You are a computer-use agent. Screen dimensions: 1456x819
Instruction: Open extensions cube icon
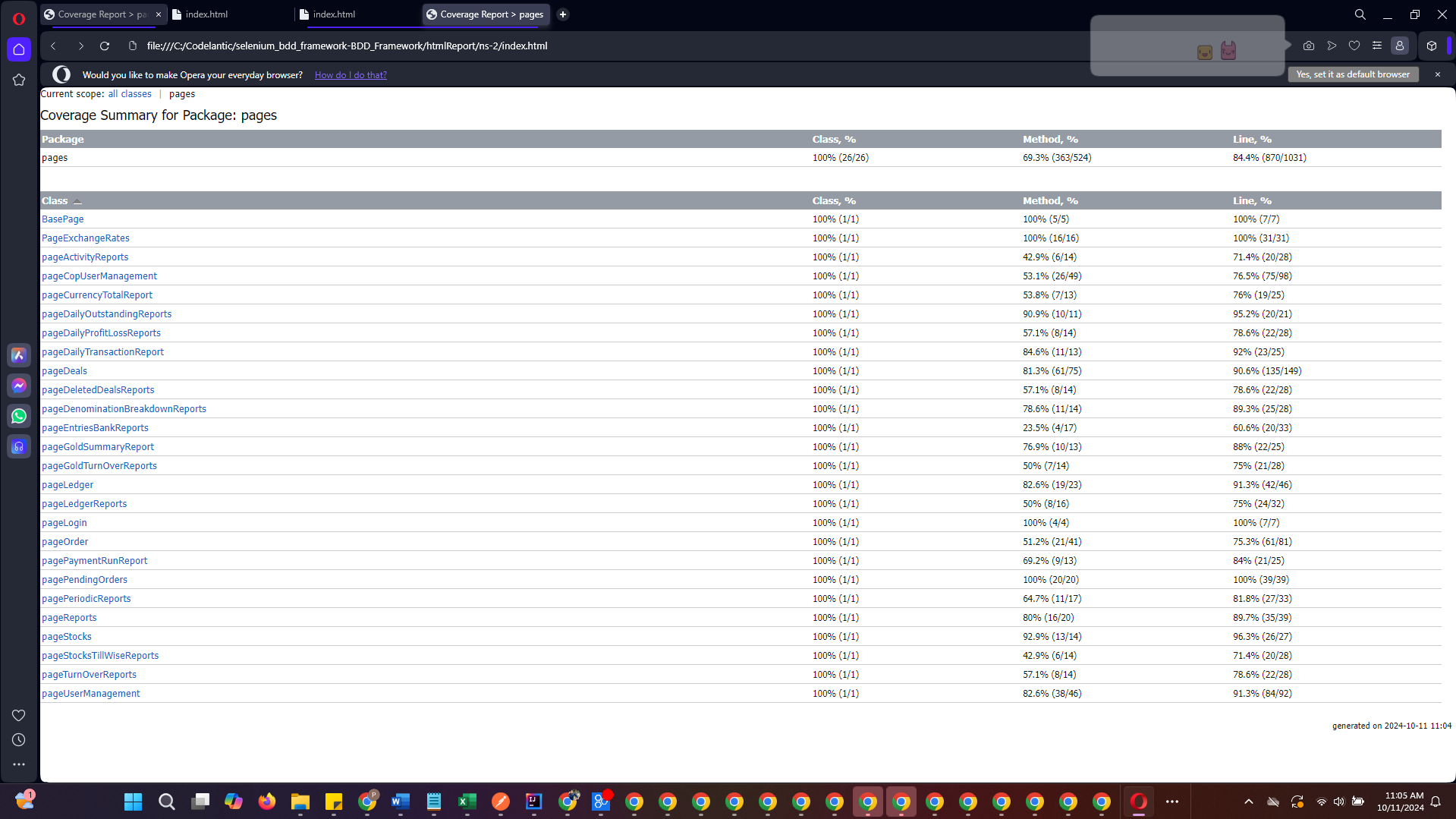[1432, 46]
